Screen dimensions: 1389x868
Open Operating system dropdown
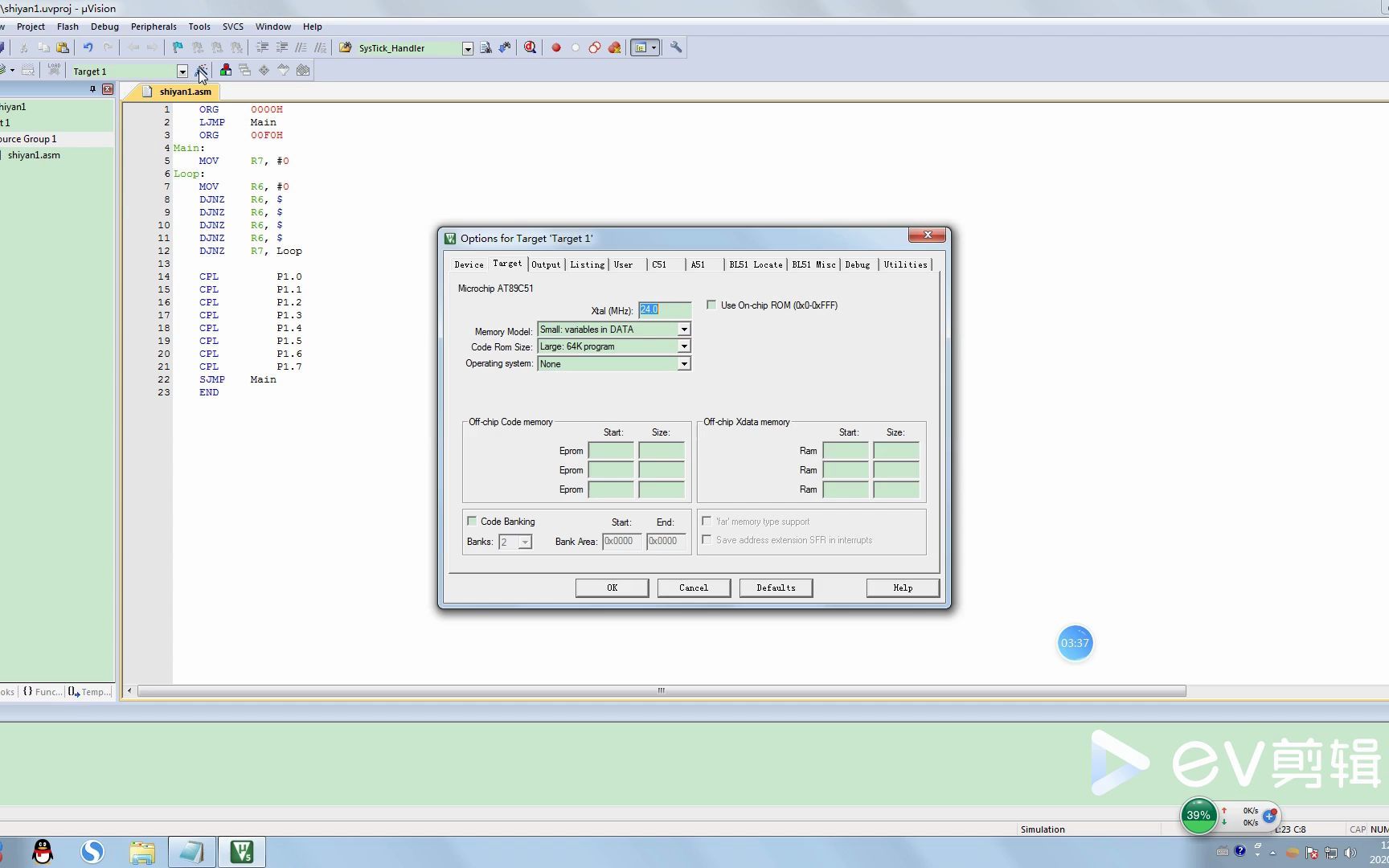[683, 364]
